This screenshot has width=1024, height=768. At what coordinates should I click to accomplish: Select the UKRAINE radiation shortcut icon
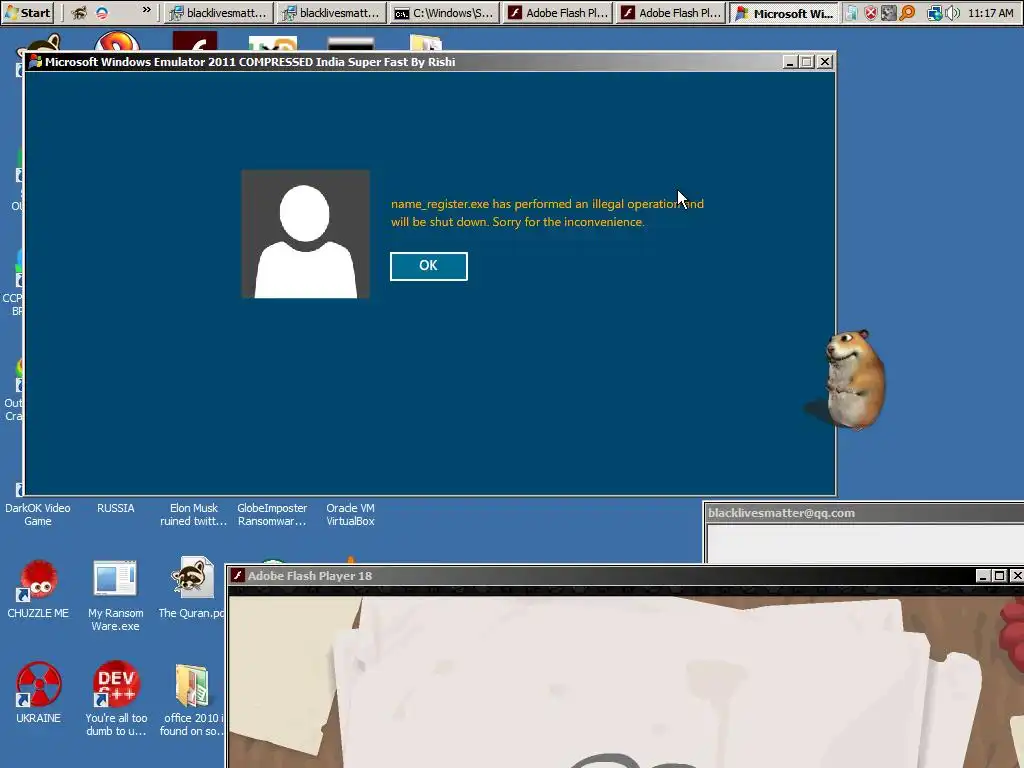(39, 685)
